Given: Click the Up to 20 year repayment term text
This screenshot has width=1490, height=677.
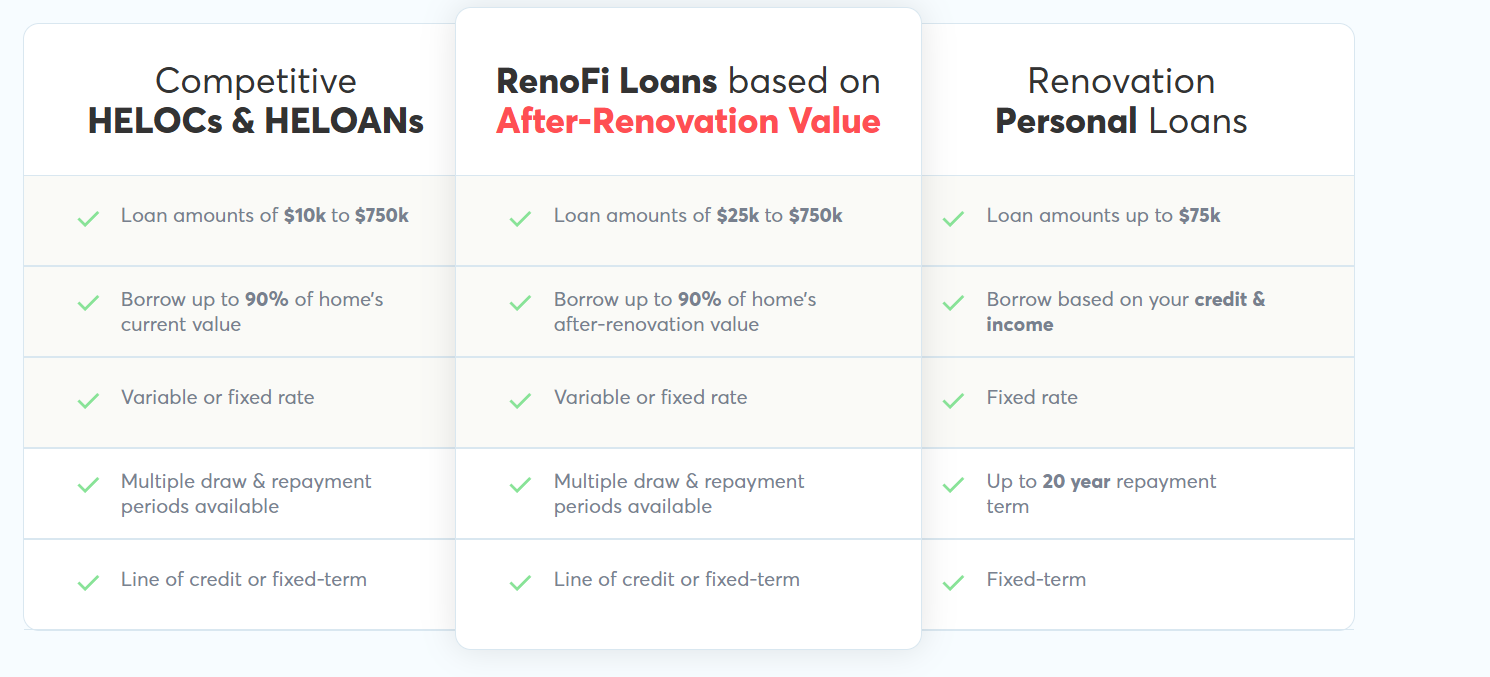Looking at the screenshot, I should pyautogui.click(x=1100, y=493).
